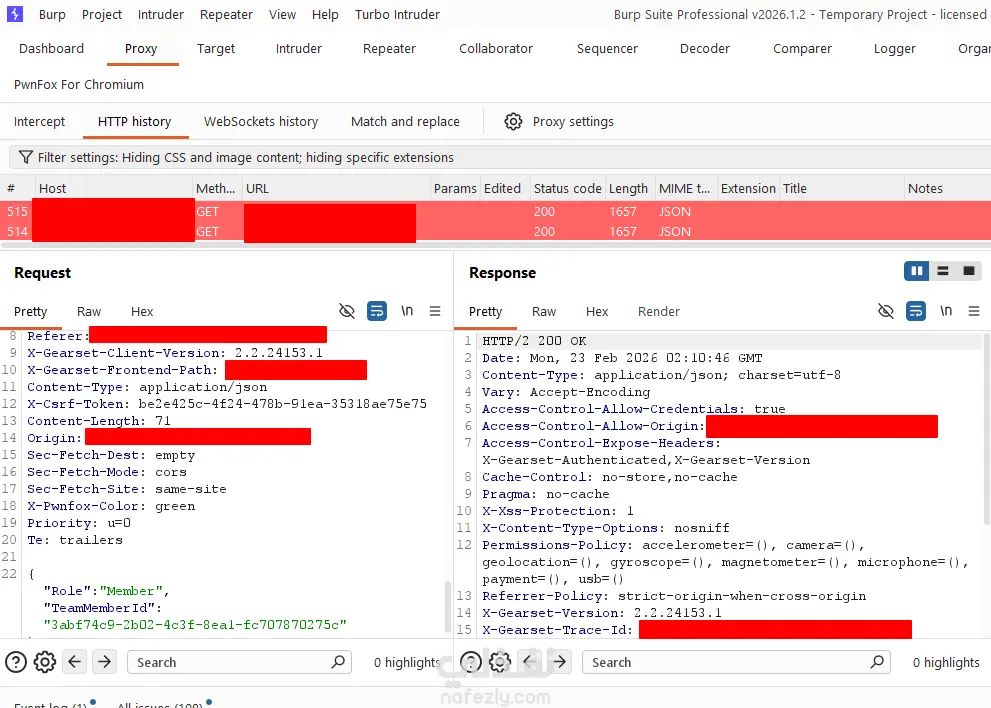Viewport: 991px width, 708px height.
Task: Open the Response pane hamburger menu
Action: (x=974, y=311)
